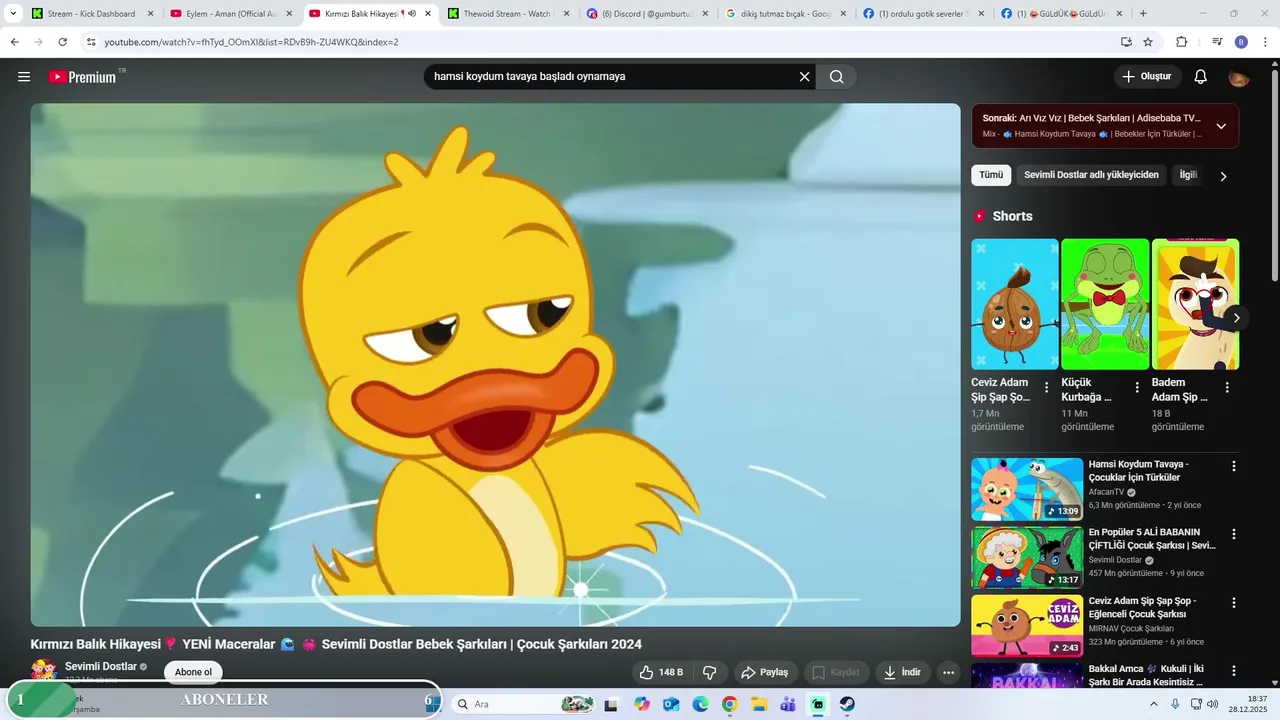This screenshot has width=1280, height=720.
Task: Click the Chrome icon in the taskbar
Action: [x=730, y=704]
